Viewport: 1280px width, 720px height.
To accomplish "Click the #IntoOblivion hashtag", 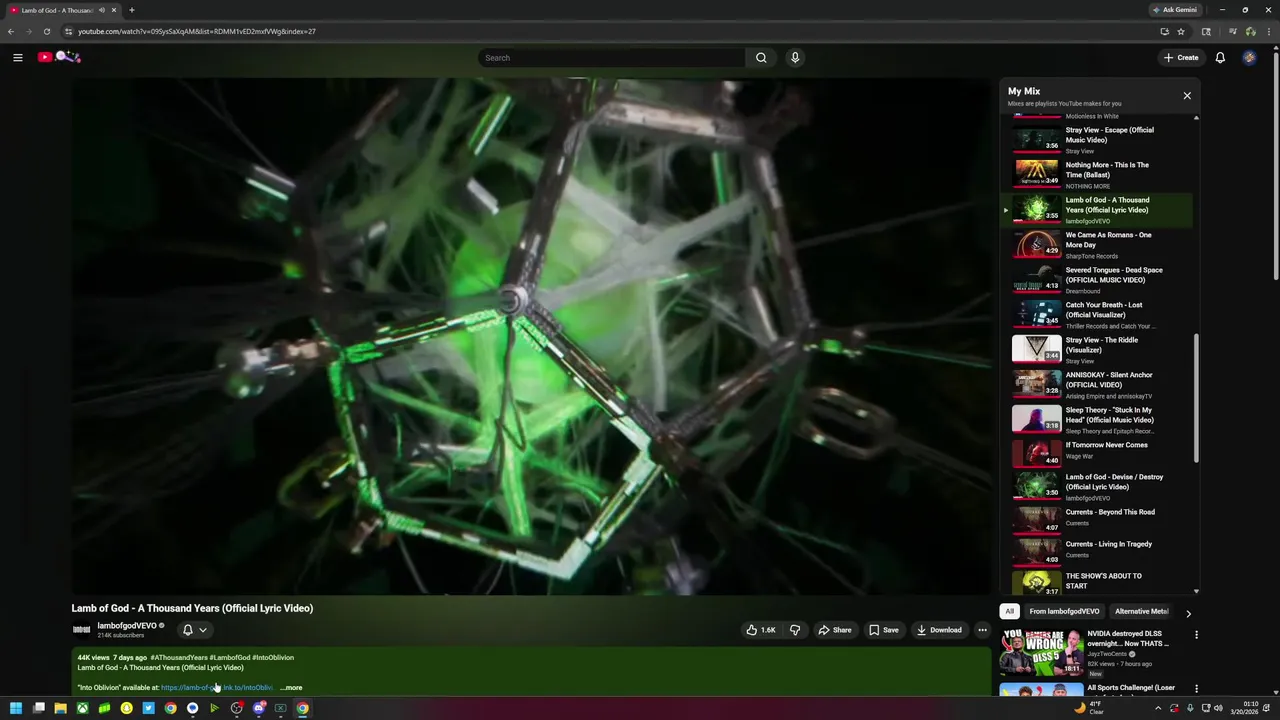I will tap(273, 658).
